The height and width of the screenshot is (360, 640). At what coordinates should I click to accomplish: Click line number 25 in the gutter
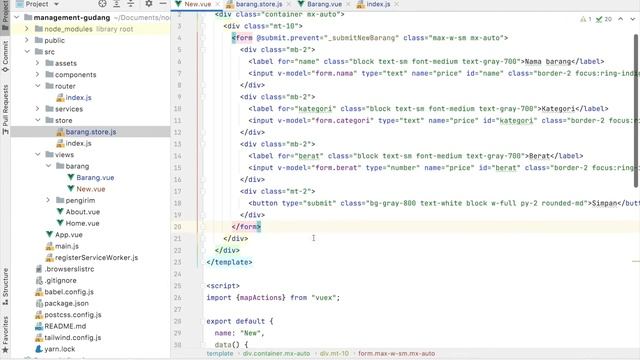click(x=178, y=286)
